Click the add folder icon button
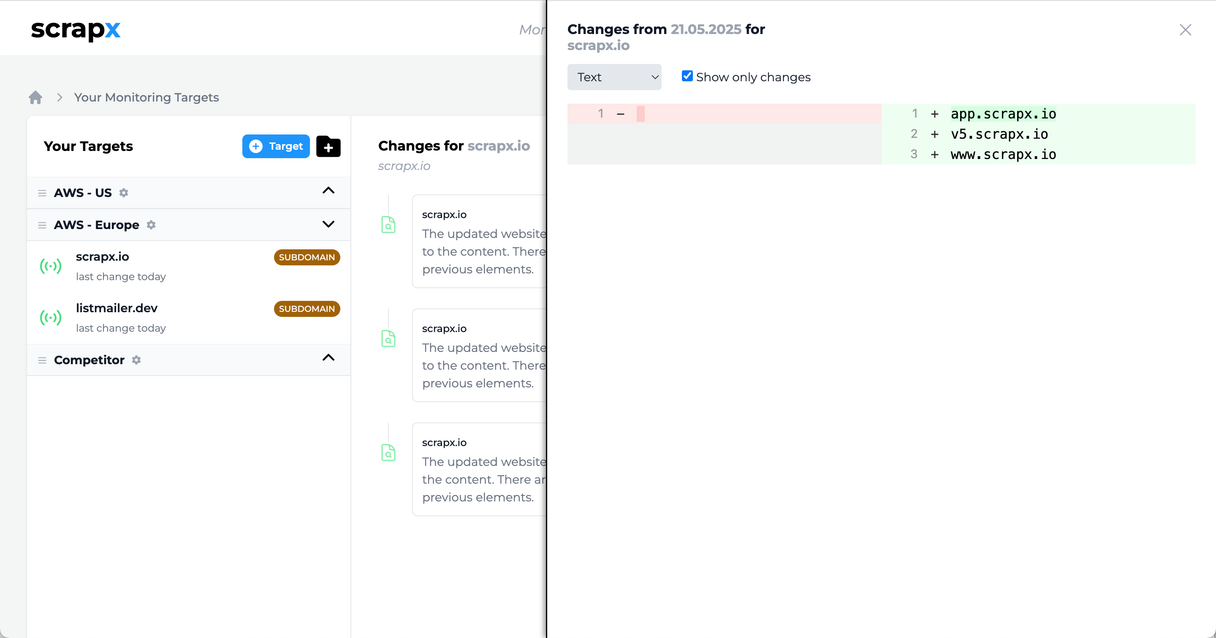 pyautogui.click(x=328, y=146)
